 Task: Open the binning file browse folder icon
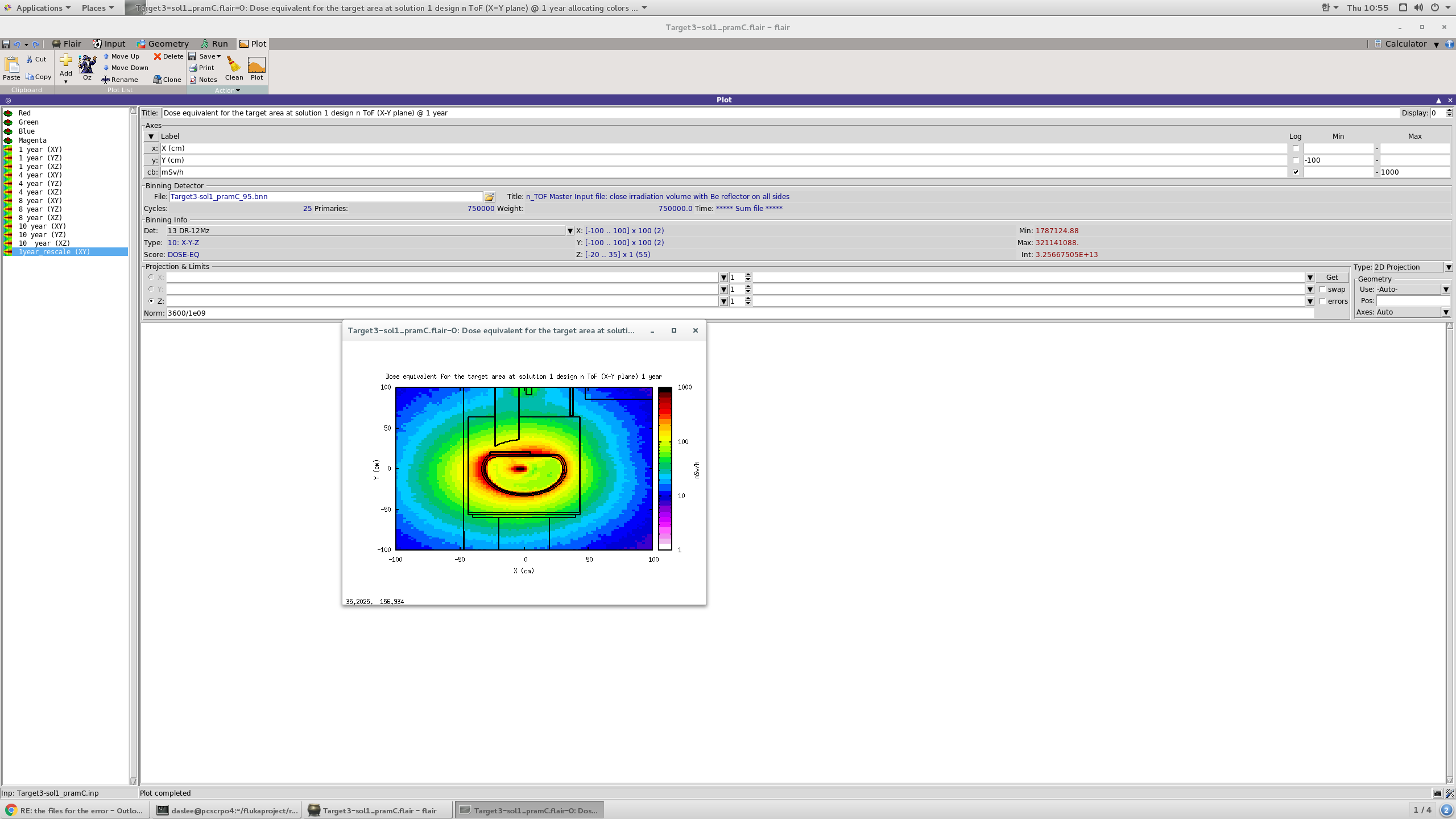coord(489,197)
